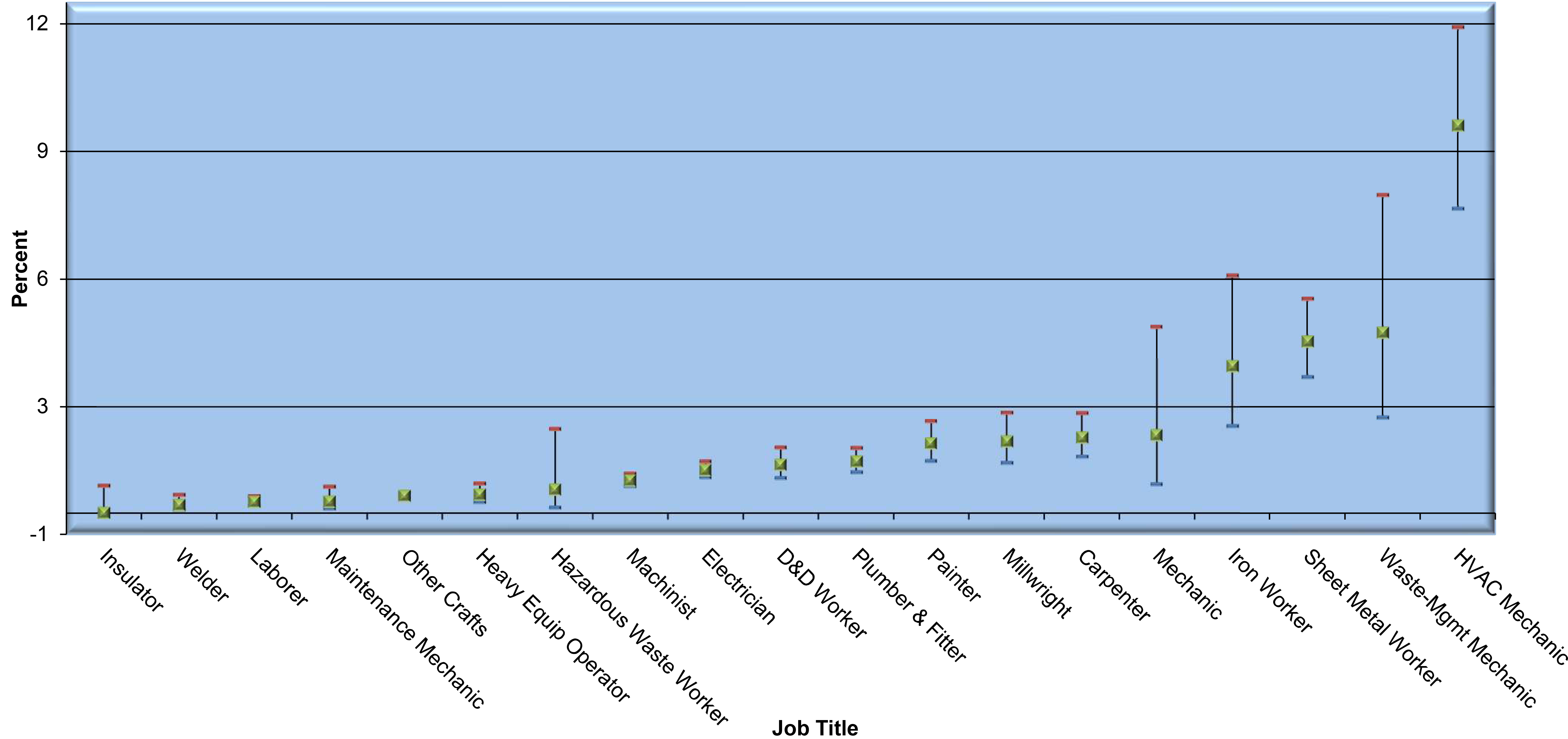Click the Waste-Mgmt Mechanic axis label
The height and width of the screenshot is (739, 1568).
(1458, 628)
